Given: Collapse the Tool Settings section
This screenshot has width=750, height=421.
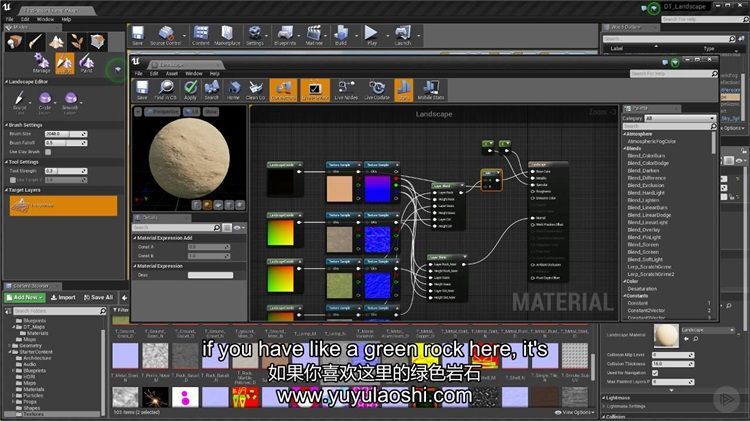Looking at the screenshot, I should coord(7,162).
